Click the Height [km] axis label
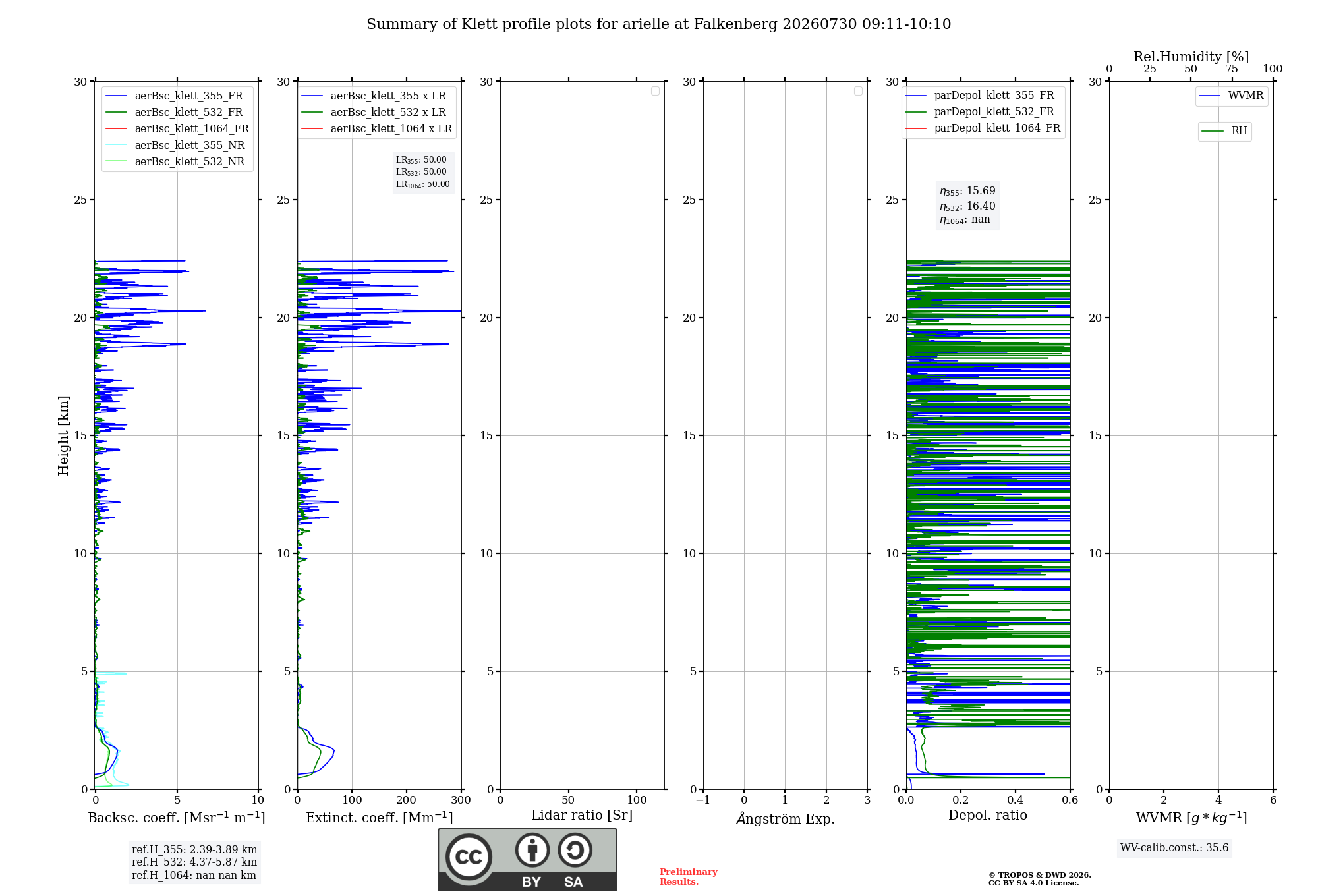Image resolution: width=1318 pixels, height=896 pixels. 63,435
